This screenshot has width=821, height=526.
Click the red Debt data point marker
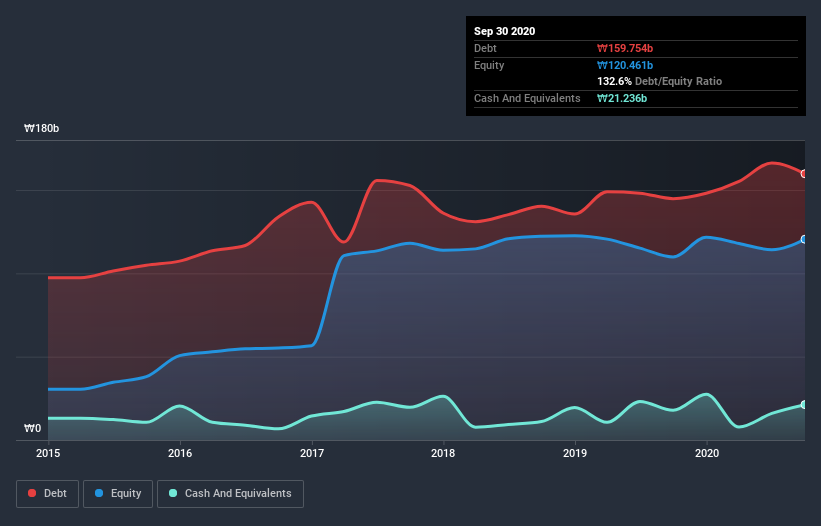(804, 174)
